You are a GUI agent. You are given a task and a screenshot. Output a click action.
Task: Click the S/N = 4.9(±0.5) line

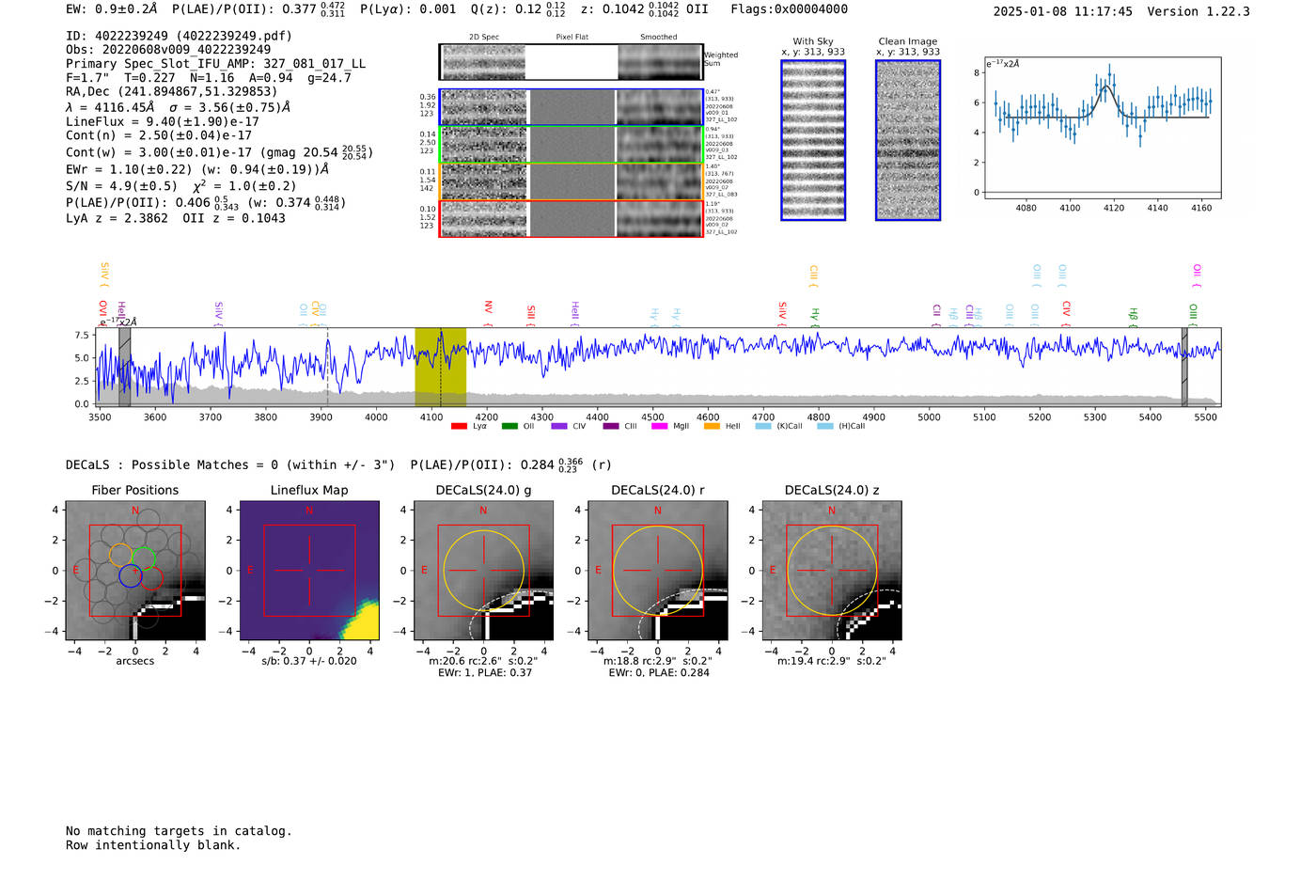tap(181, 186)
